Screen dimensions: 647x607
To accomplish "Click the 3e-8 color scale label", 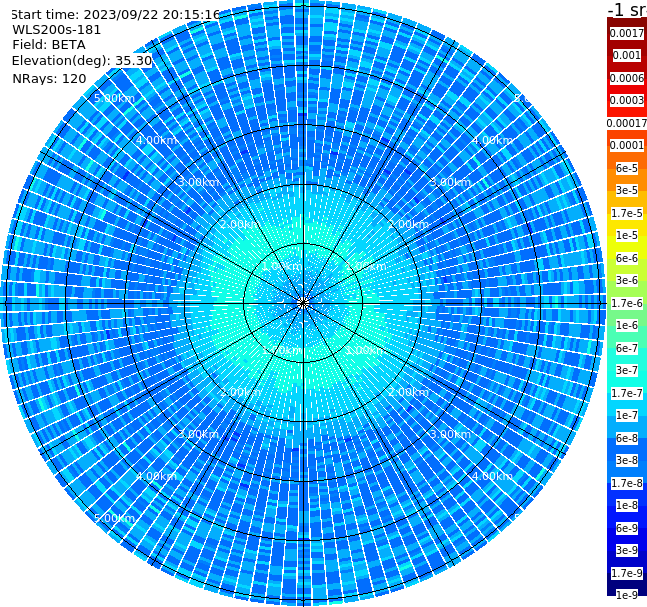I will point(627,460).
